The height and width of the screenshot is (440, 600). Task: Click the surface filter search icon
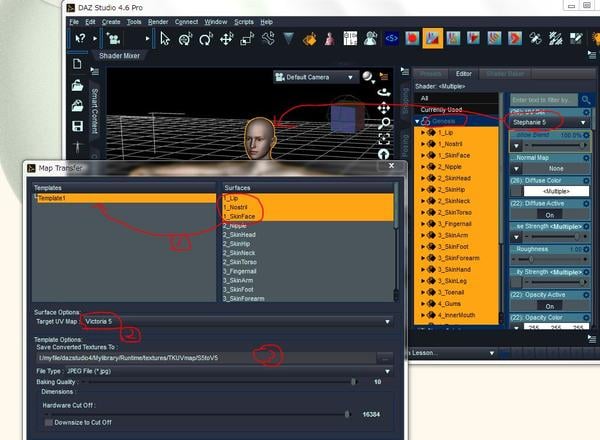point(586,100)
